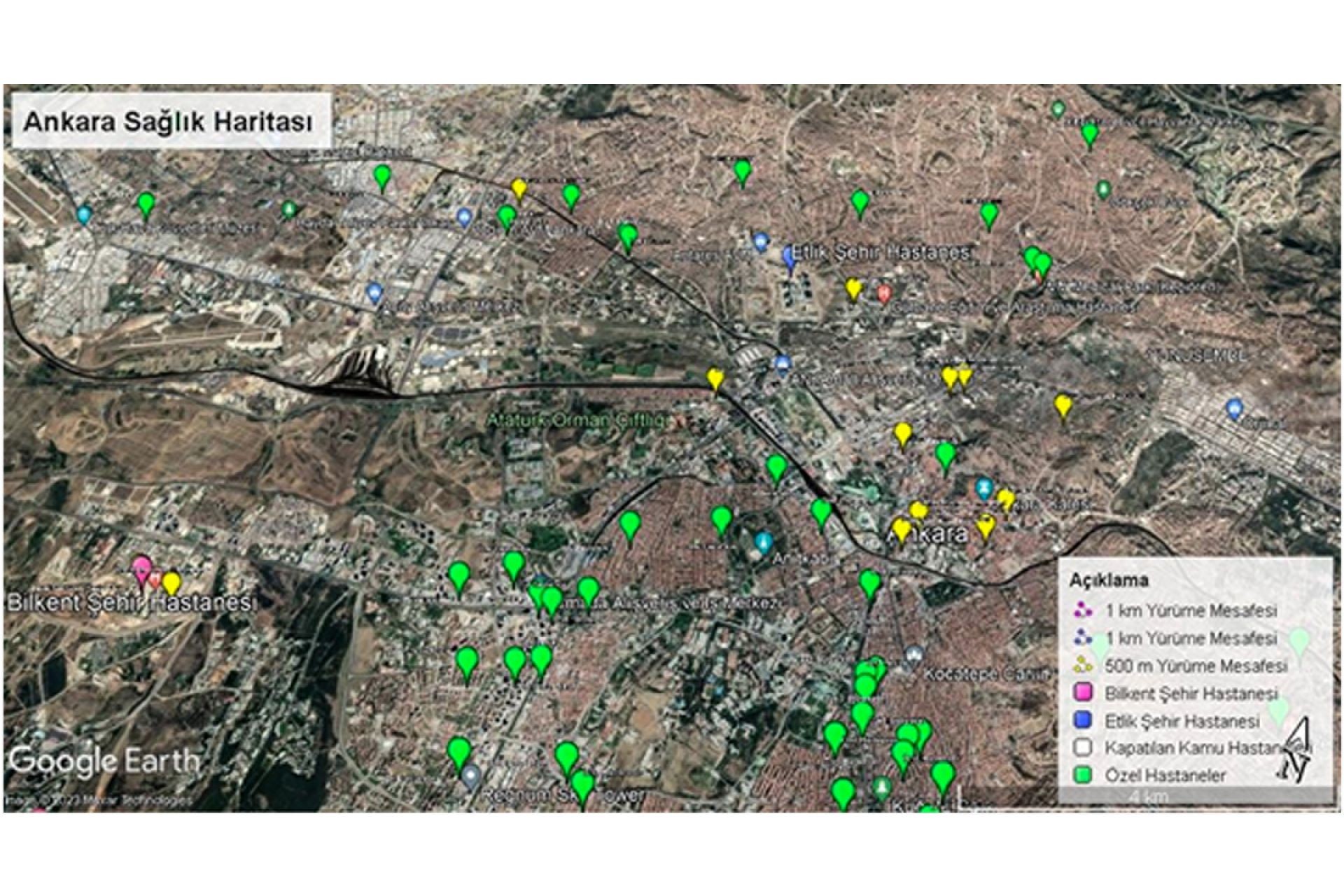Click the light-blue marker at the airport's far-left edge
1344x896 pixels.
click(84, 215)
